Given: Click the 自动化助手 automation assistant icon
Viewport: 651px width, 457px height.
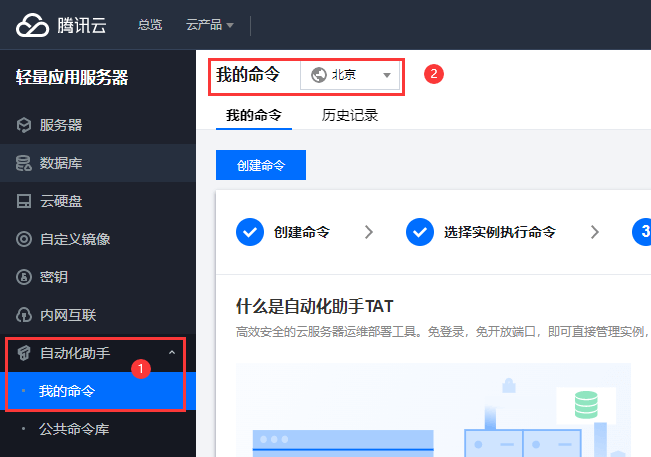Looking at the screenshot, I should (x=23, y=353).
